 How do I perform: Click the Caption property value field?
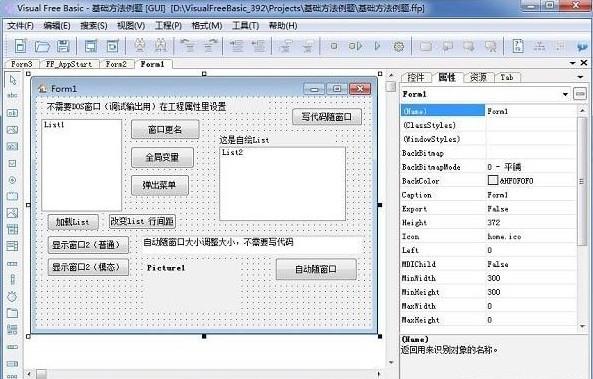coord(531,195)
